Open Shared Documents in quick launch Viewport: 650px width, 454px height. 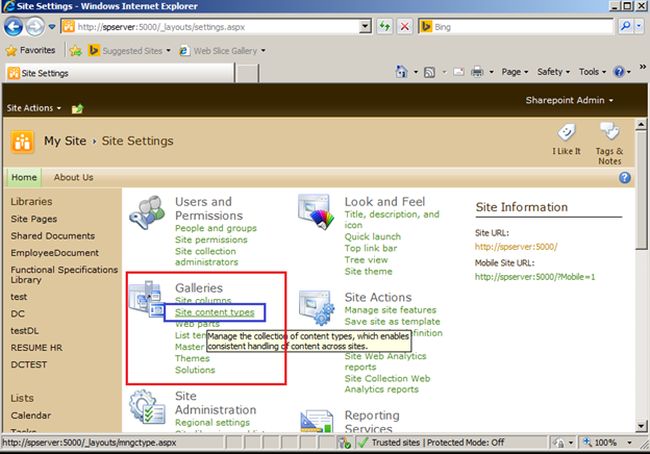click(x=53, y=235)
